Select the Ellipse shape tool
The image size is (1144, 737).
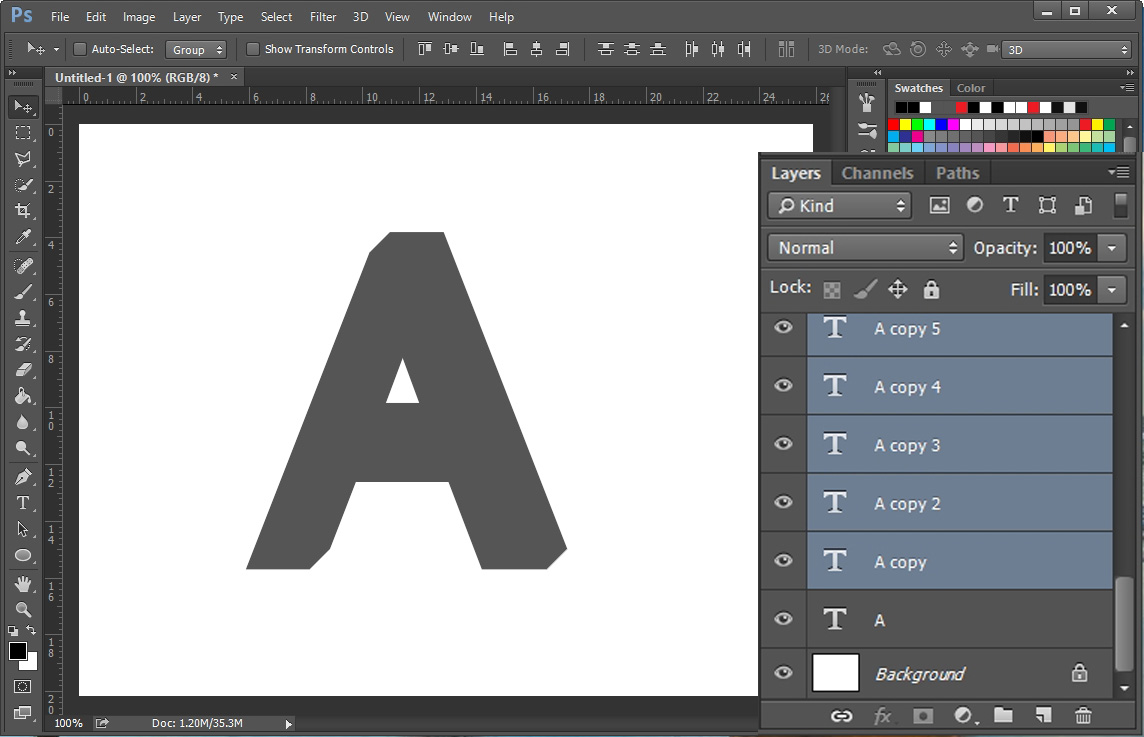point(23,555)
